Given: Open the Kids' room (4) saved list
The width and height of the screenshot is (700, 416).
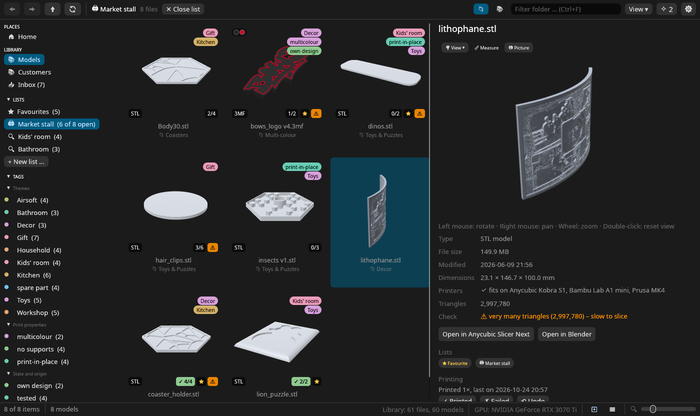Looking at the screenshot, I should pos(35,137).
